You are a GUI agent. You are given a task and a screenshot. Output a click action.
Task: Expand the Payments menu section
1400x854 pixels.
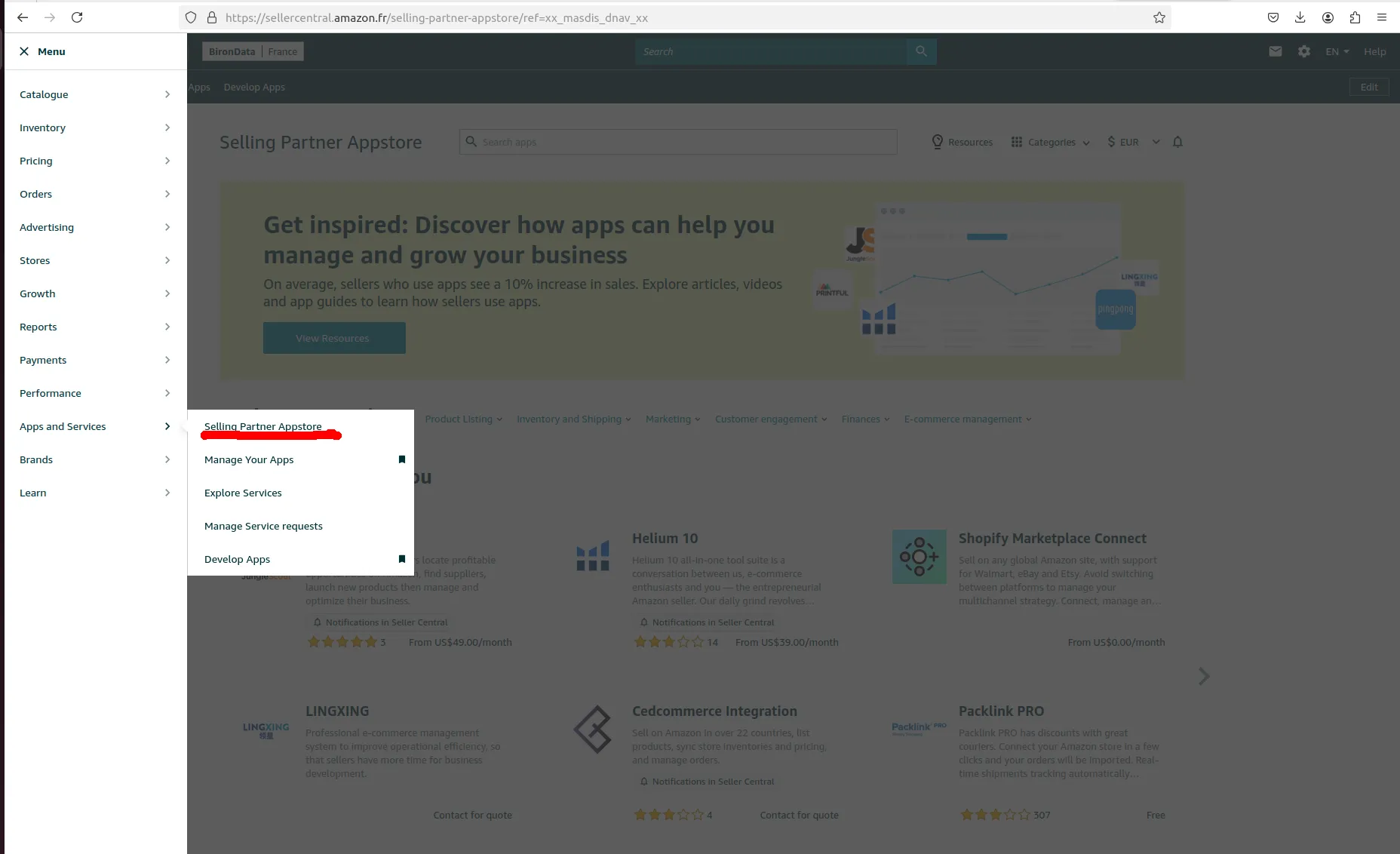[x=95, y=360]
